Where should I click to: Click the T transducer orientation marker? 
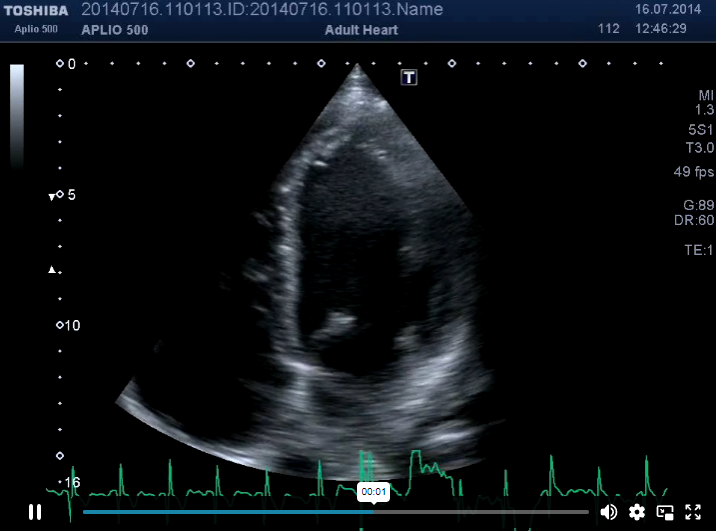tap(409, 78)
